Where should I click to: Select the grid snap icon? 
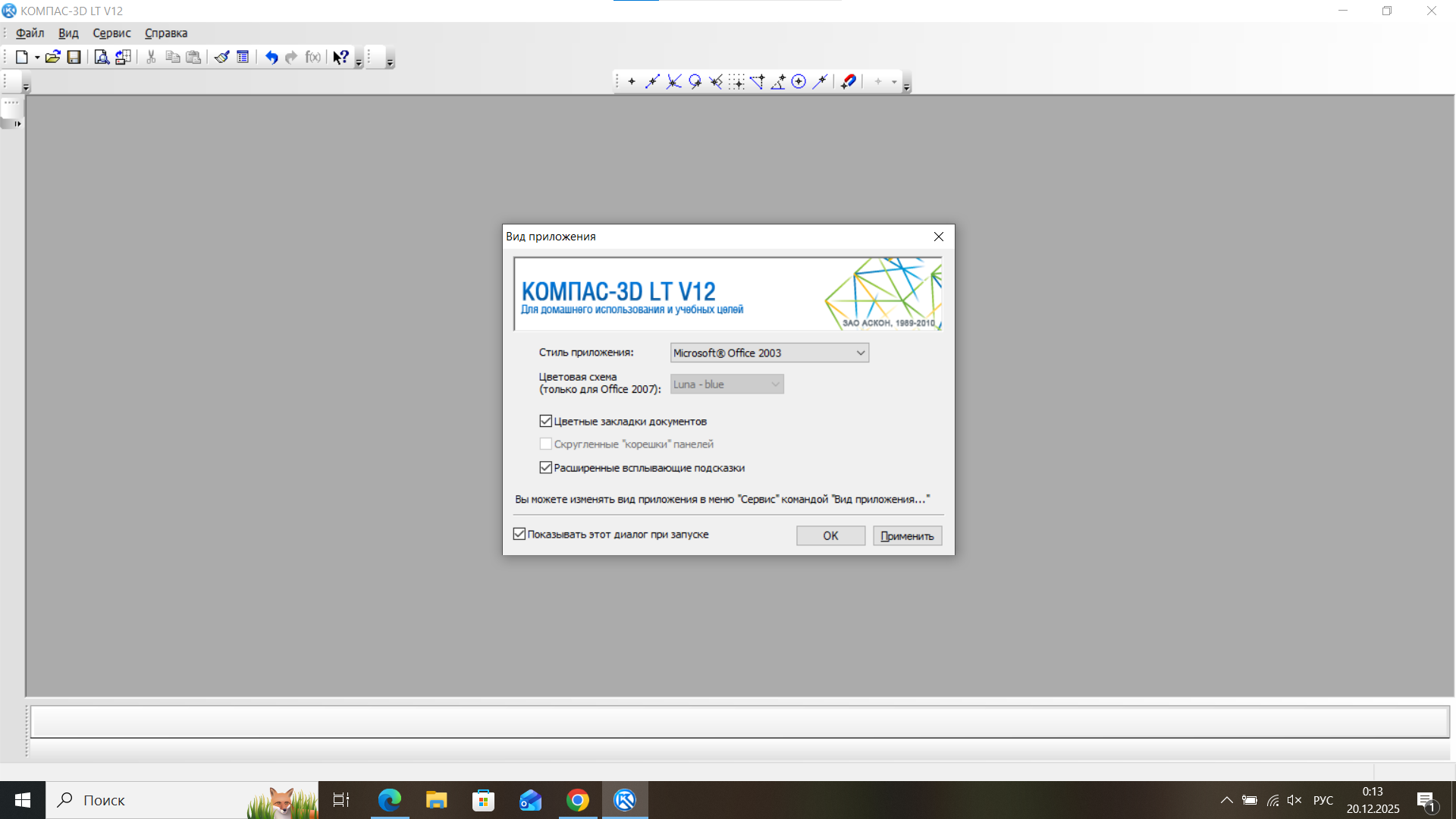click(736, 81)
